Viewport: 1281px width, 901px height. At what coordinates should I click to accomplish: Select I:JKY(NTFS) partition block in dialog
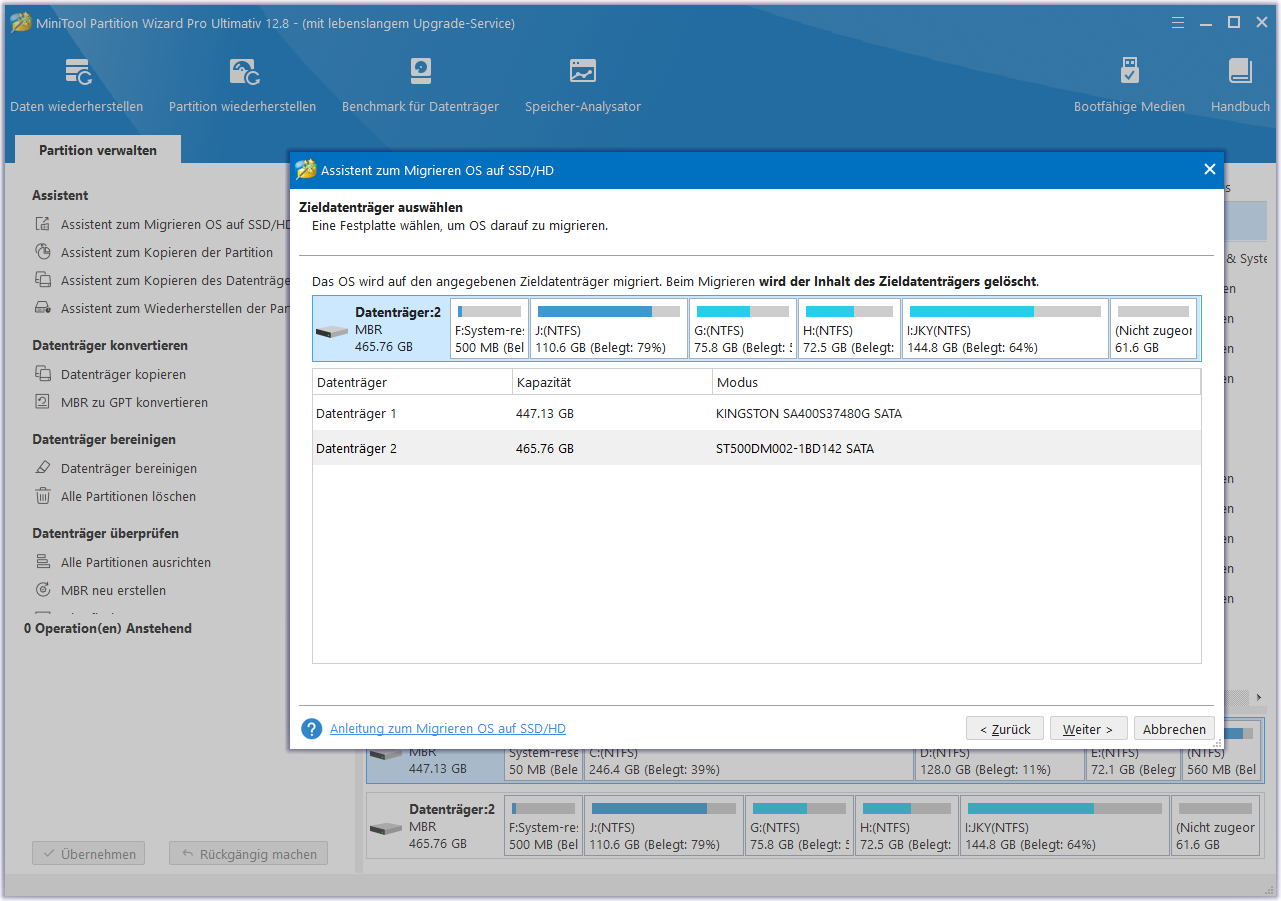tap(1005, 328)
